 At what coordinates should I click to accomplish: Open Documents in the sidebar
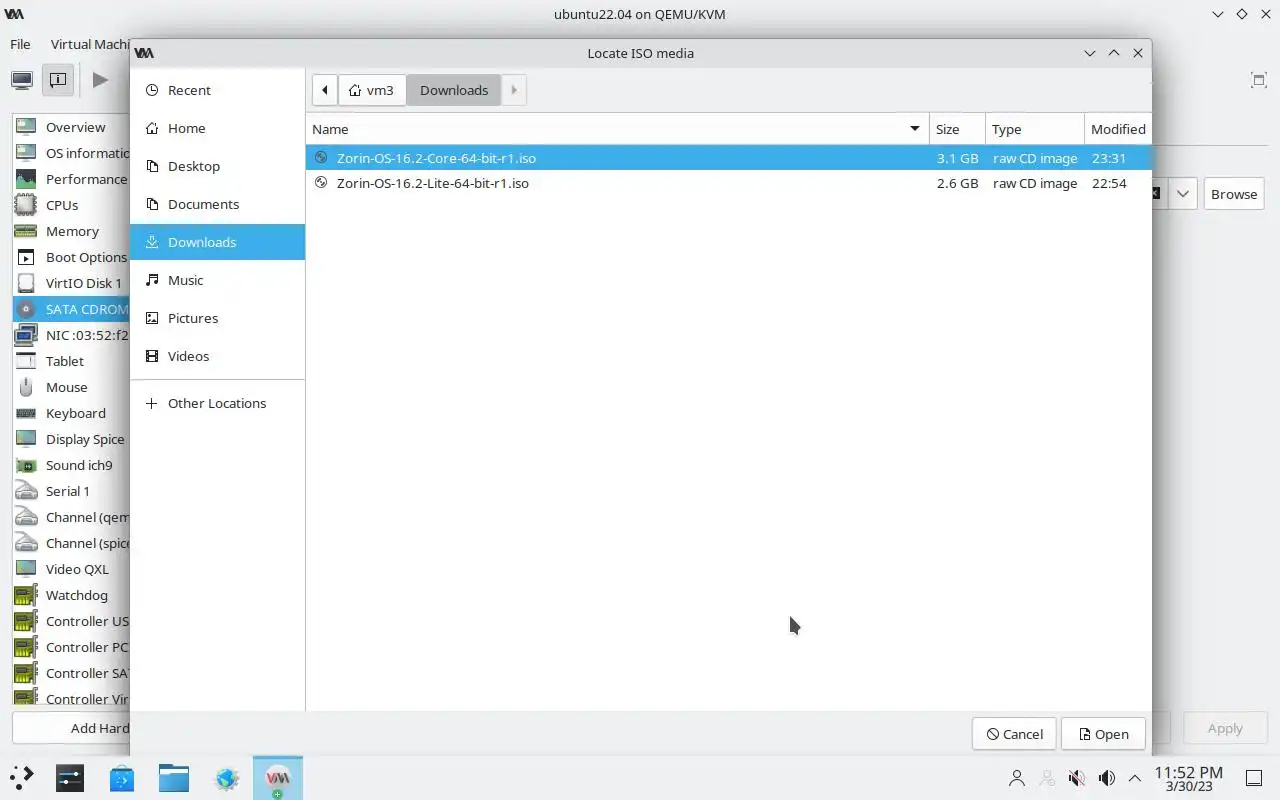[x=217, y=204]
